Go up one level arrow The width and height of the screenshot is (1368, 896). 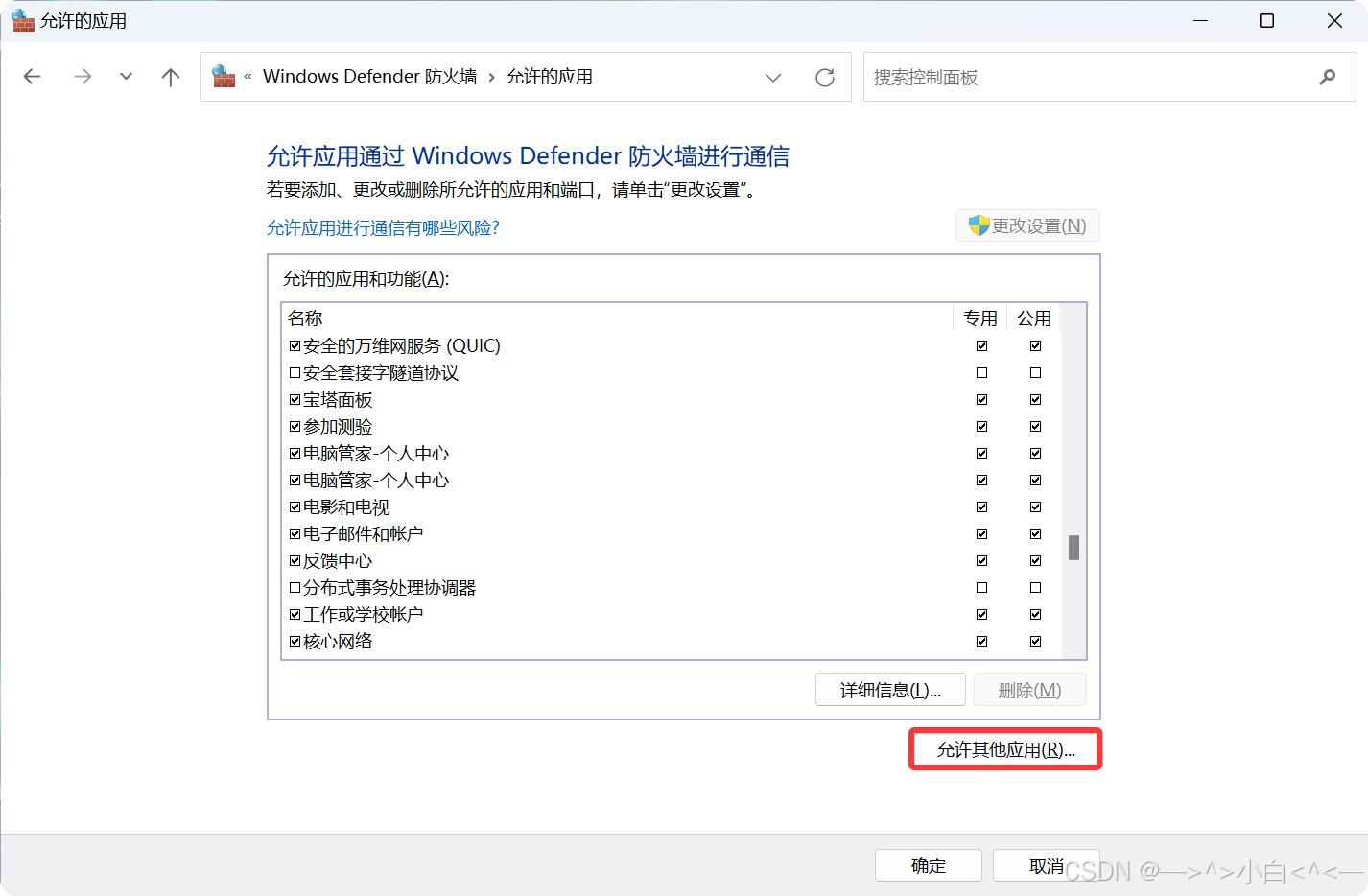click(x=171, y=77)
